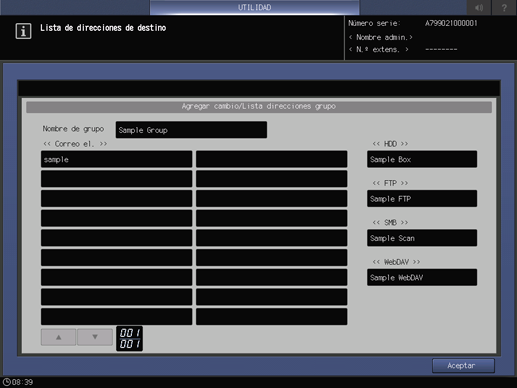Click the up arrow page button

(x=58, y=337)
